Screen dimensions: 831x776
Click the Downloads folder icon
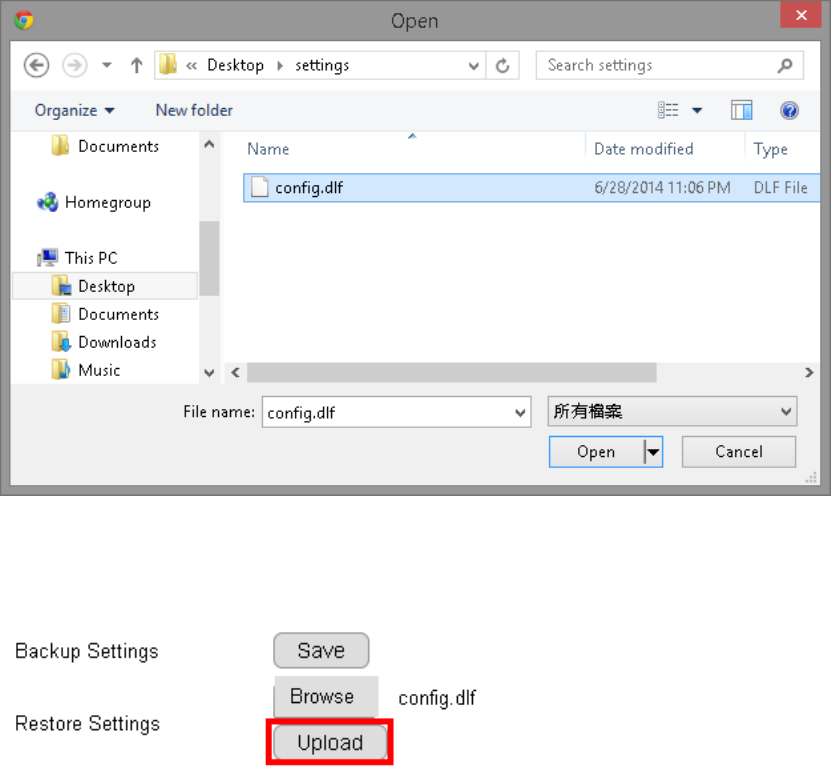[x=61, y=342]
